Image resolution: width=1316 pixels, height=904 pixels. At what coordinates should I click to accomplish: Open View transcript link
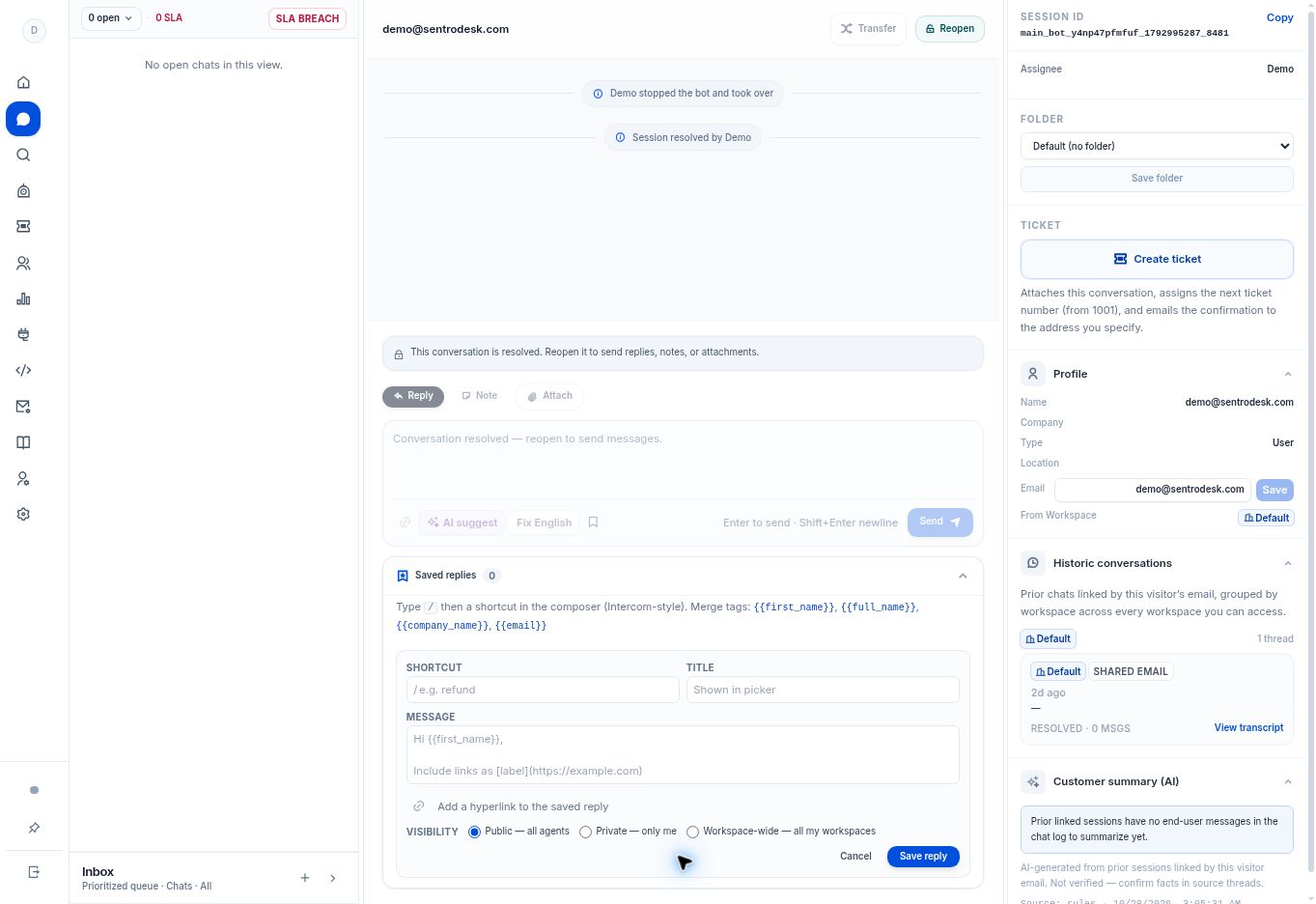(x=1248, y=728)
